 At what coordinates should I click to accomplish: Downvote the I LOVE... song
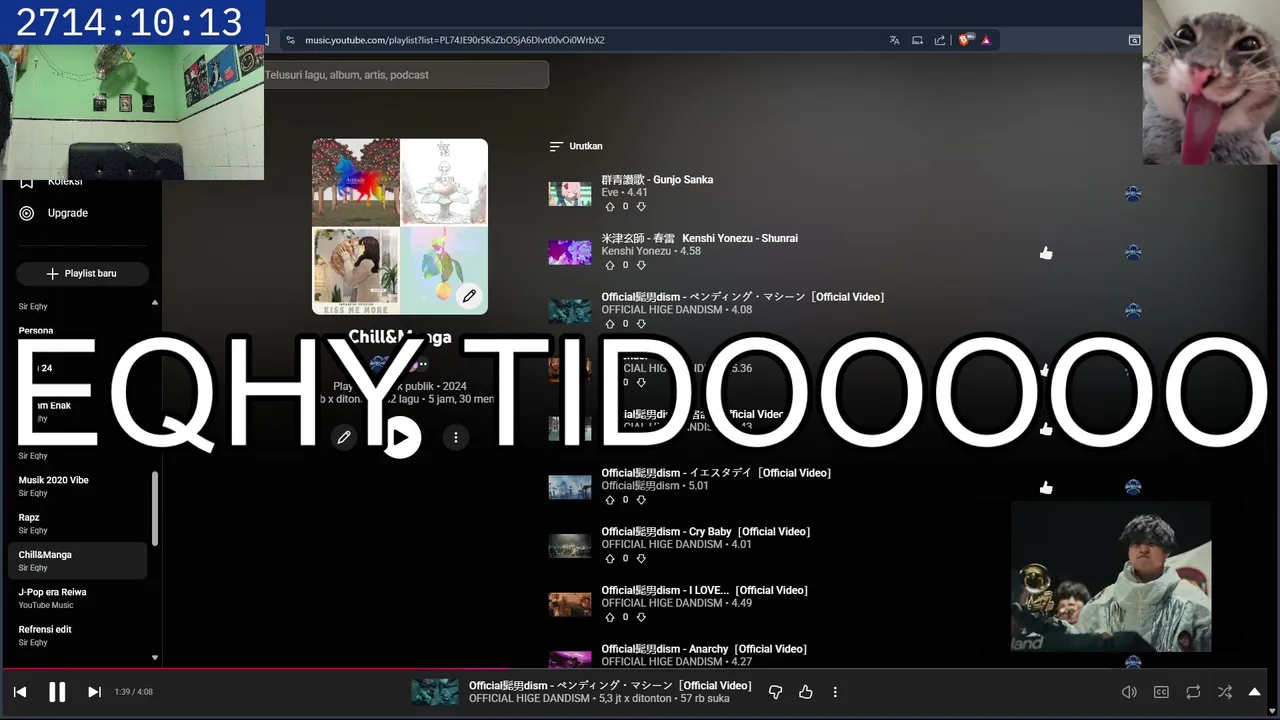[641, 617]
